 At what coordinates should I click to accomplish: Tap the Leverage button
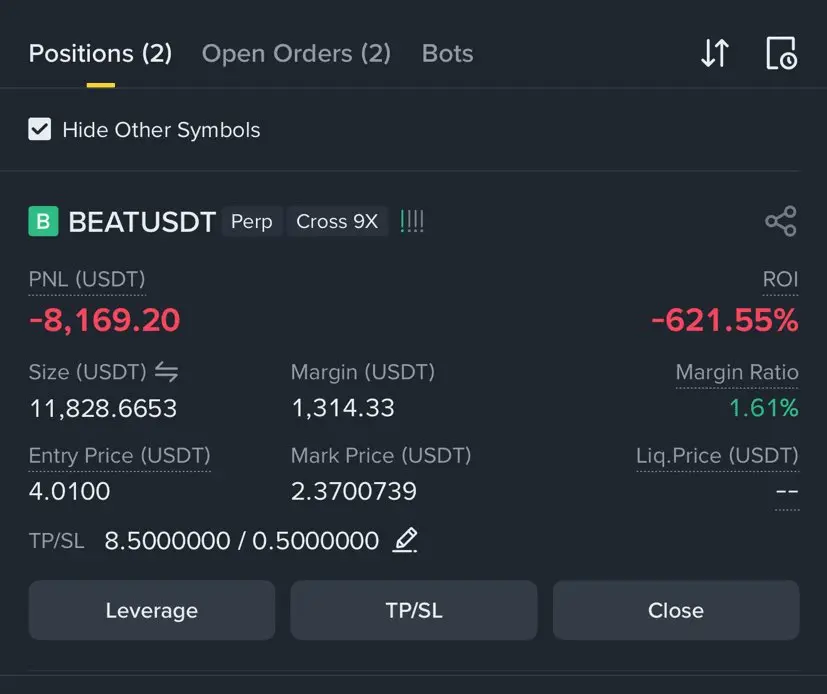point(152,610)
